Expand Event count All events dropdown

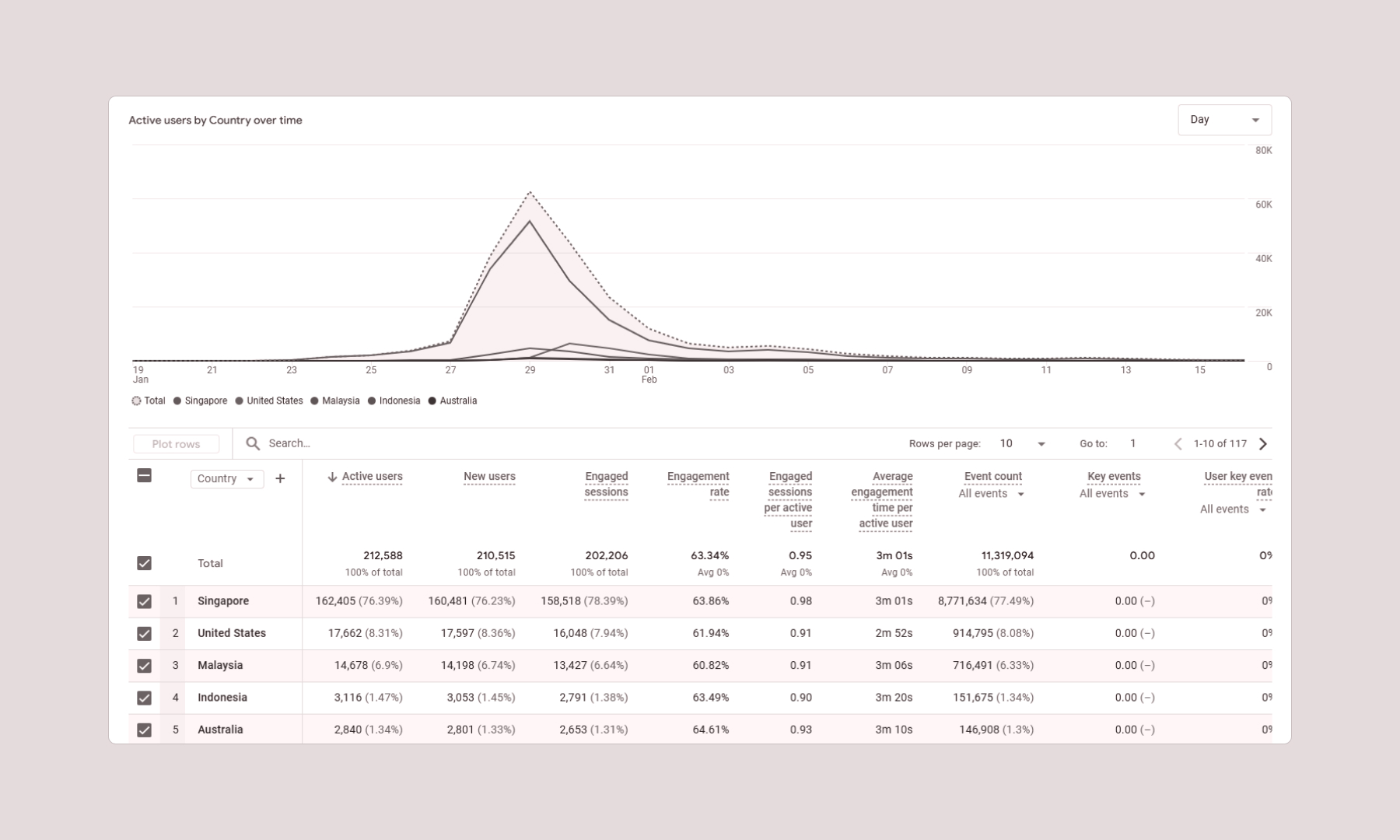(x=992, y=494)
